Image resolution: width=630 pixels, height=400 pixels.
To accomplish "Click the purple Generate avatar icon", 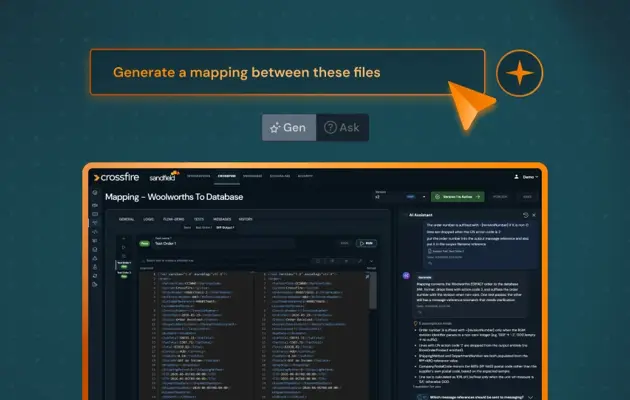I will click(406, 276).
